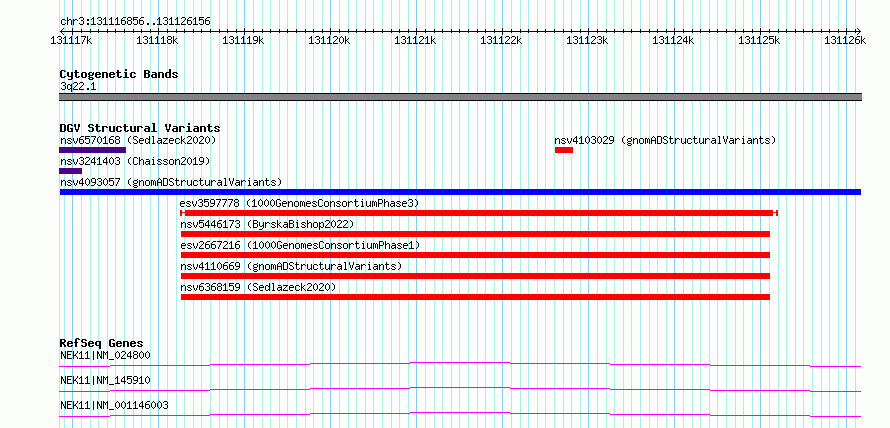Screen dimensions: 890x428
Task: Select the small red nsv4103029 bar
Action: [x=564, y=150]
